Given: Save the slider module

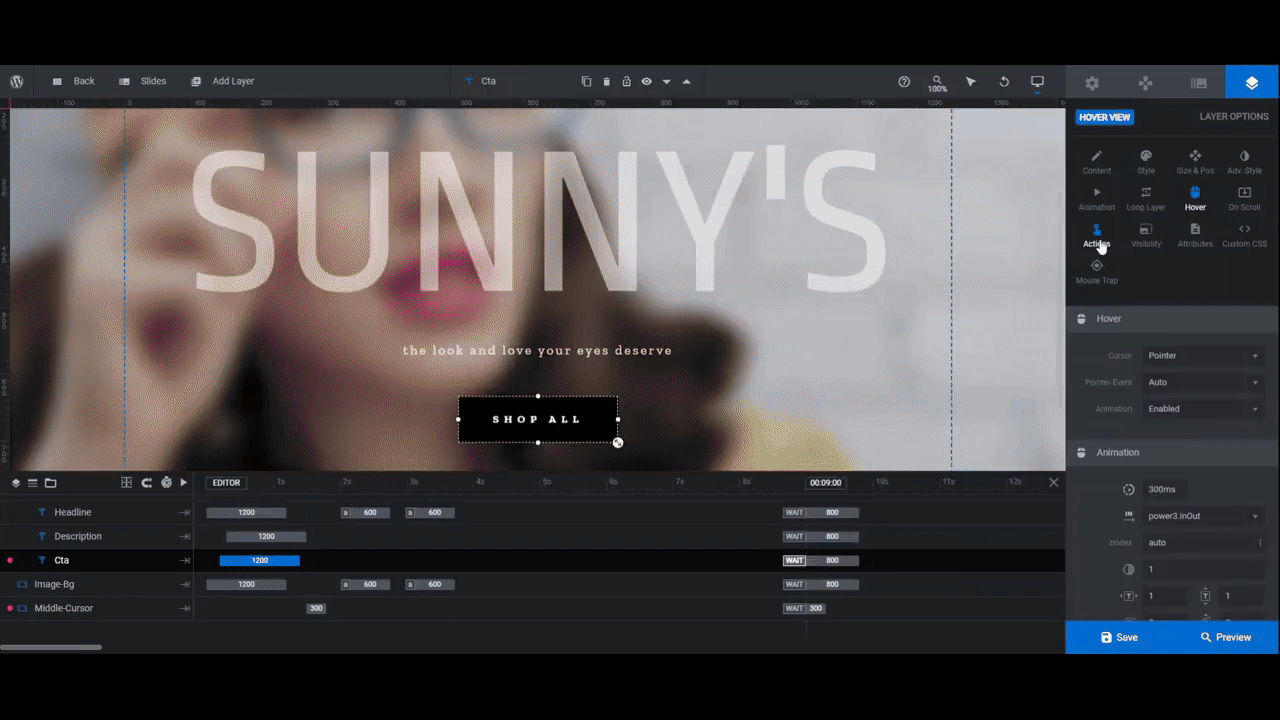Looking at the screenshot, I should pyautogui.click(x=1119, y=637).
